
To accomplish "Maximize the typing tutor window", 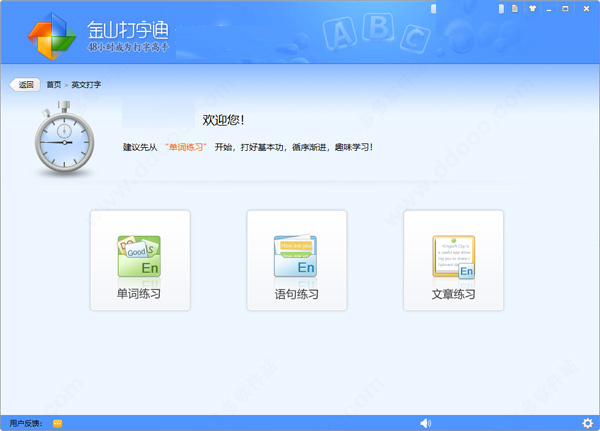I will pyautogui.click(x=565, y=8).
